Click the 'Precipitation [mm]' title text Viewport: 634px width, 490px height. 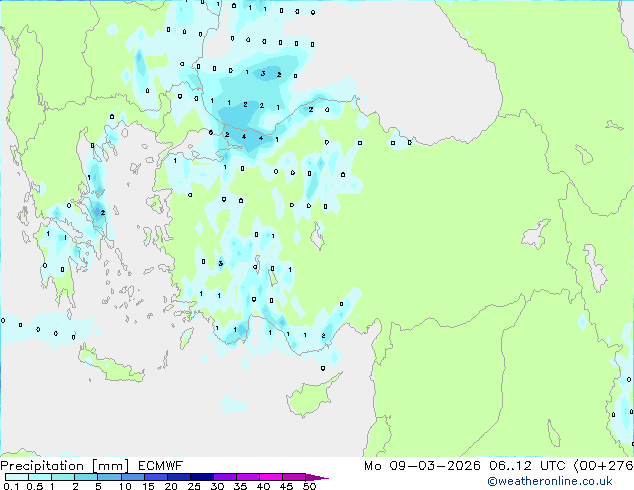click(65, 466)
